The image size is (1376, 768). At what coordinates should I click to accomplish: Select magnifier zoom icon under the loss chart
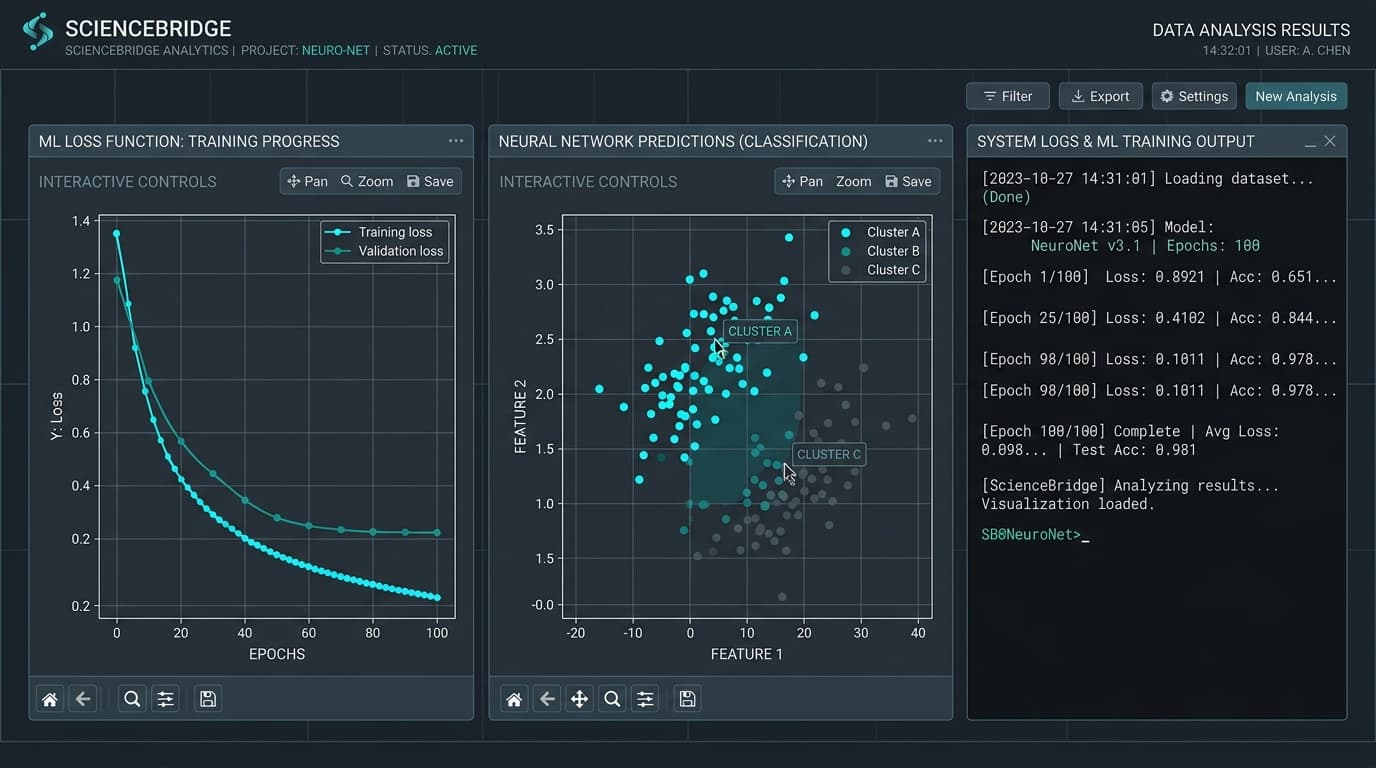pyautogui.click(x=131, y=699)
